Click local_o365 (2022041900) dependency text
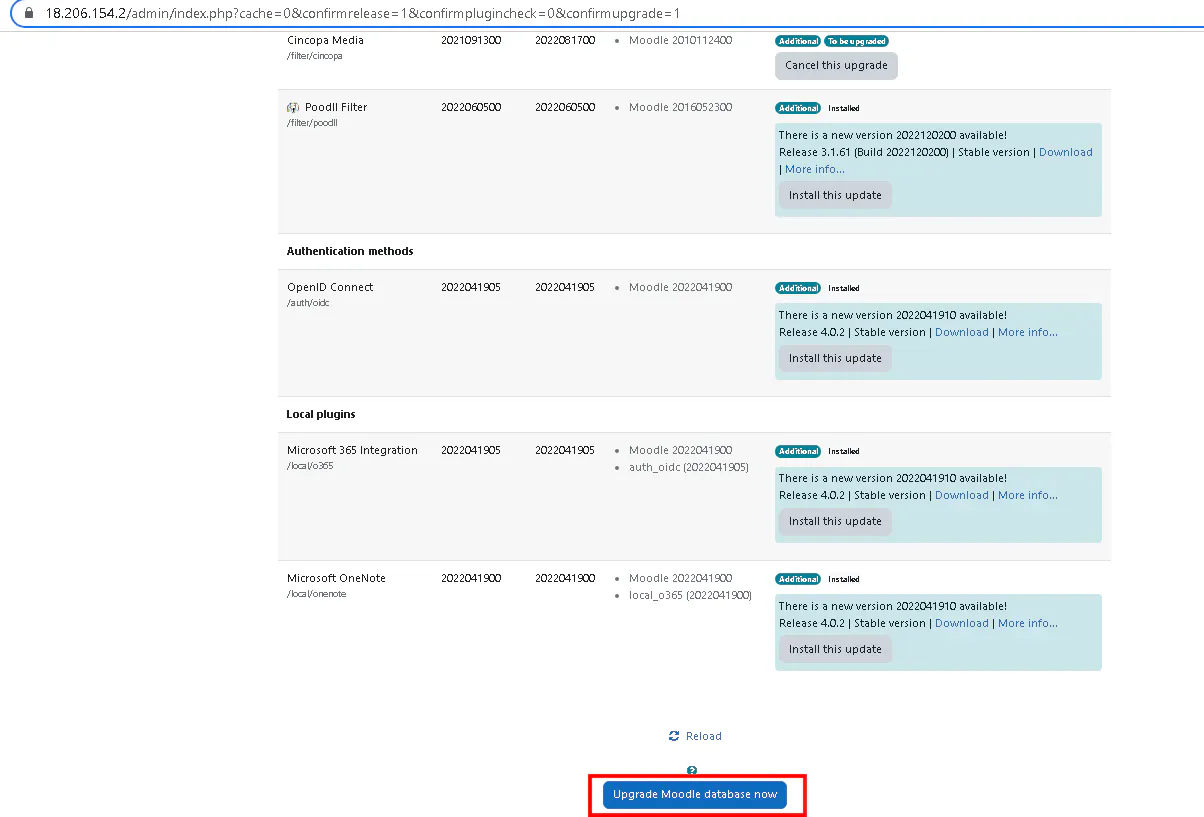The height and width of the screenshot is (817, 1204). click(x=690, y=594)
